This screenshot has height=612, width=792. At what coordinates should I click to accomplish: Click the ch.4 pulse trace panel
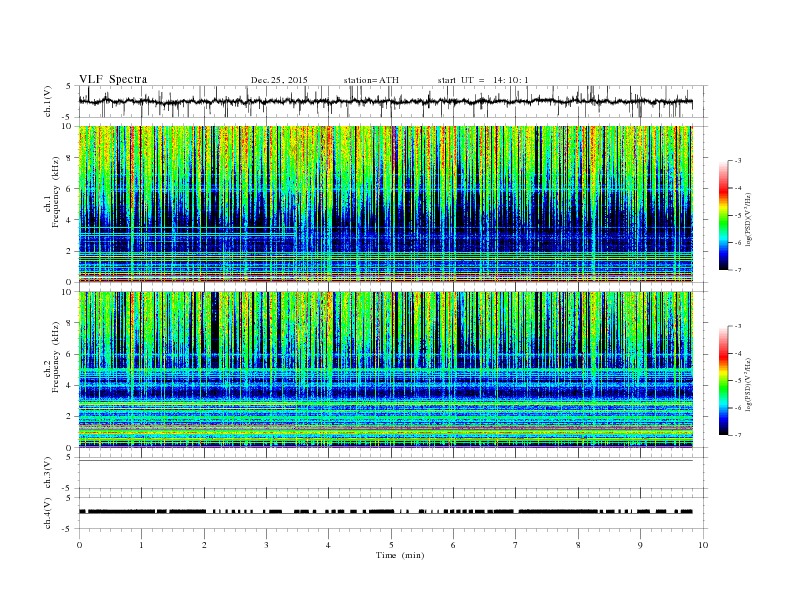pos(393,513)
